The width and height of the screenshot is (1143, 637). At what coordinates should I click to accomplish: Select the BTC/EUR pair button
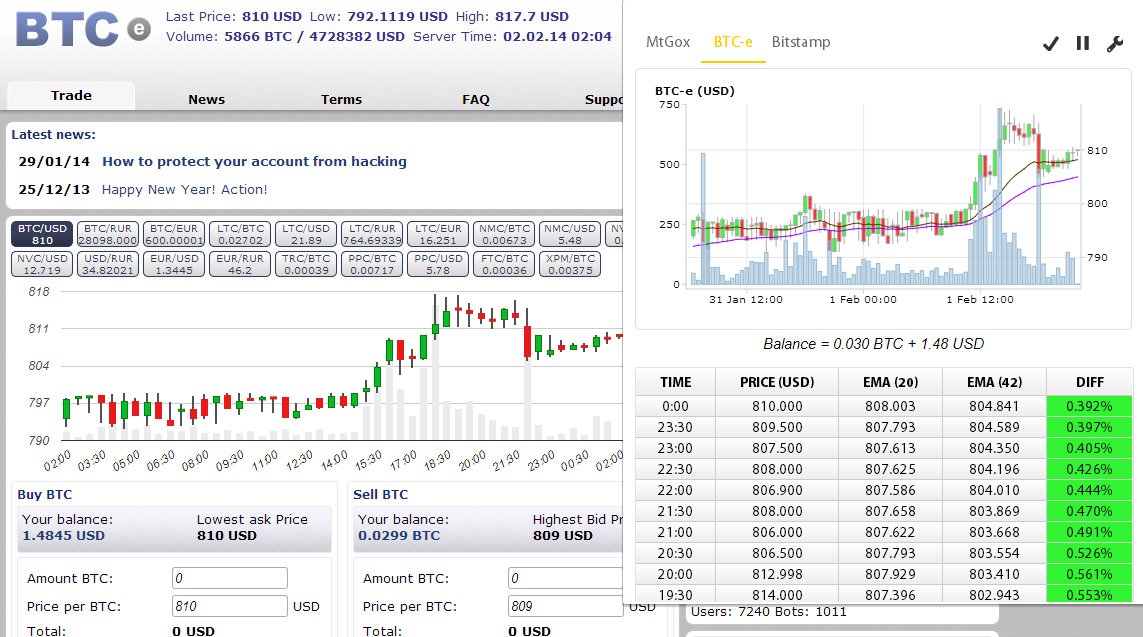173,234
